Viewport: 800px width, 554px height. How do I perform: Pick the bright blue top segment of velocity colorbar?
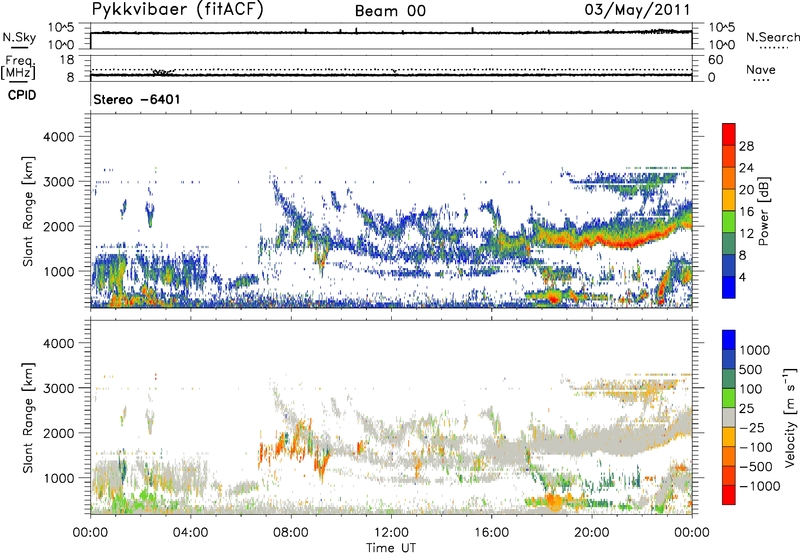[729, 340]
